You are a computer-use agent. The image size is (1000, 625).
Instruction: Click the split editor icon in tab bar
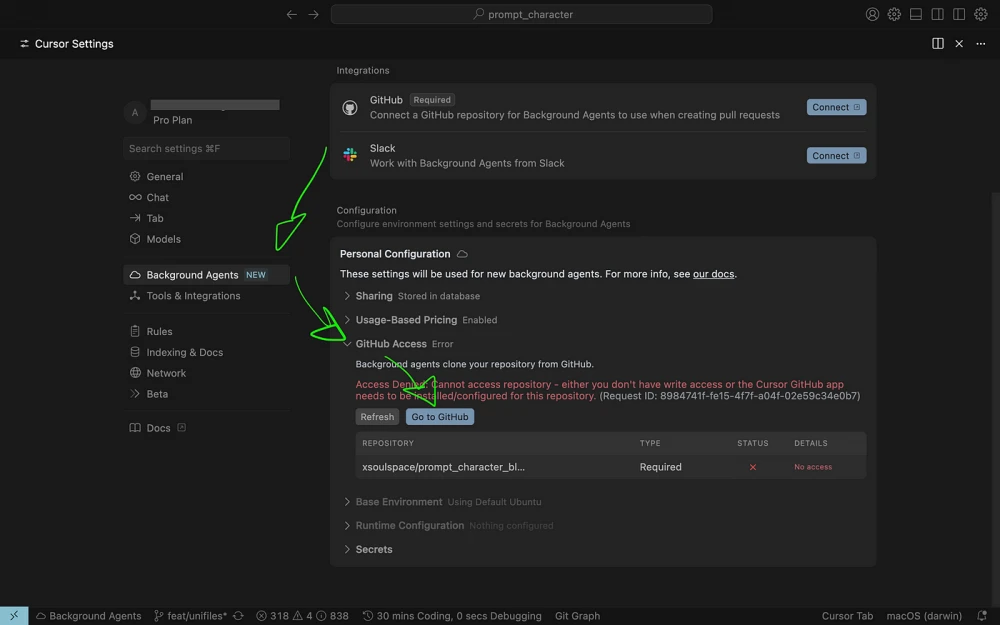click(938, 44)
